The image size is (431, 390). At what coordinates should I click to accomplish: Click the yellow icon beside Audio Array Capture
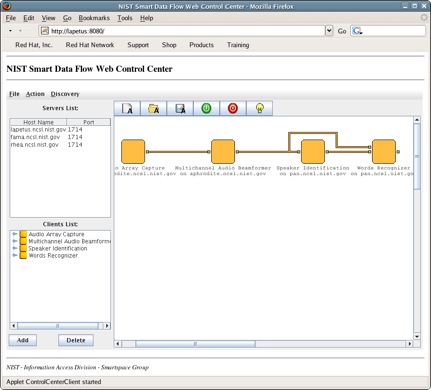click(x=23, y=234)
